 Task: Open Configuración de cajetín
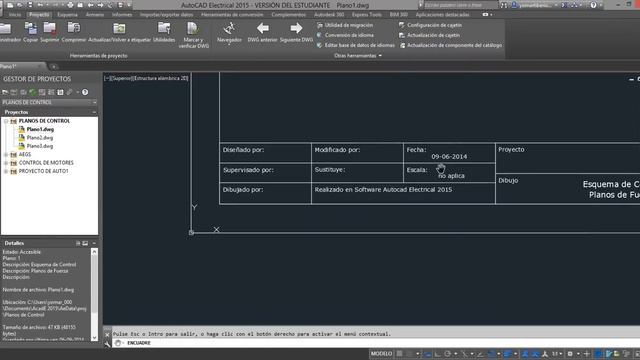tap(430, 25)
